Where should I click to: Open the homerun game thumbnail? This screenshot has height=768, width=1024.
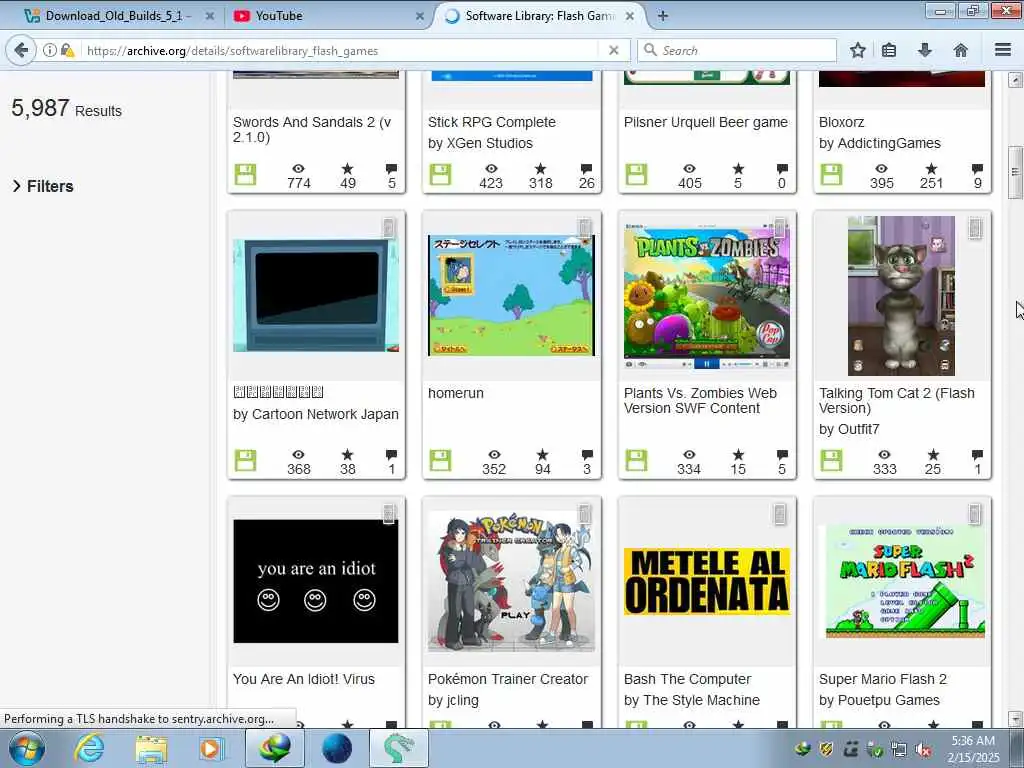[x=511, y=295]
